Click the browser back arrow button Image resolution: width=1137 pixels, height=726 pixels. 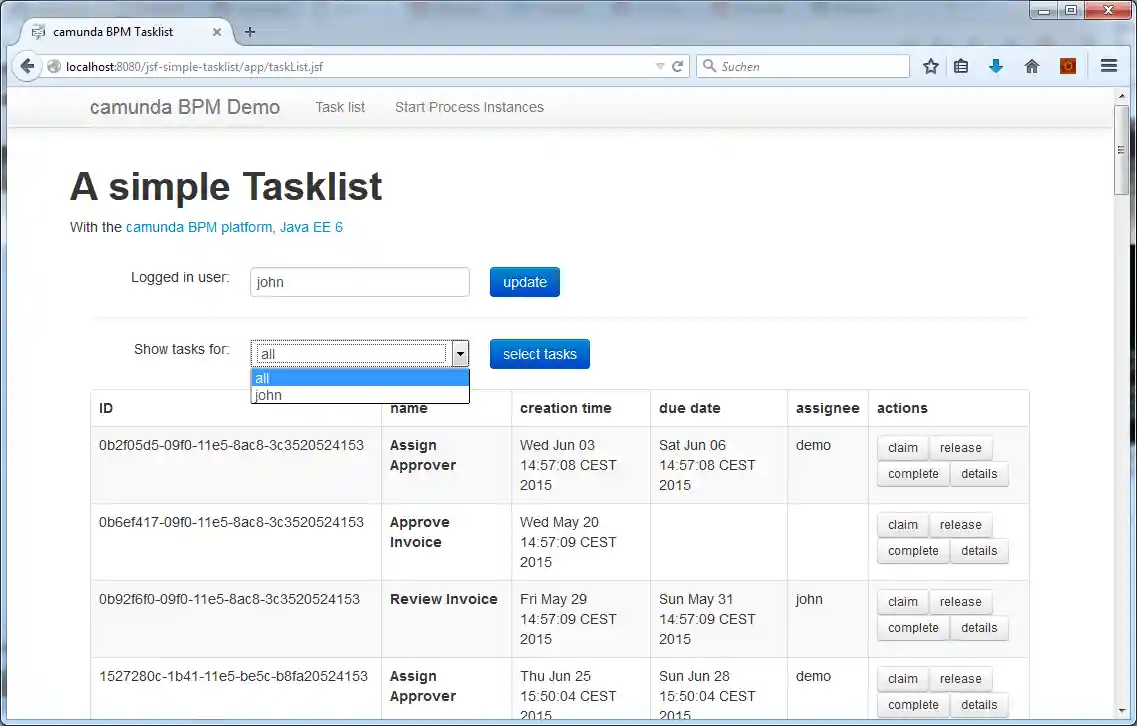pyautogui.click(x=27, y=67)
